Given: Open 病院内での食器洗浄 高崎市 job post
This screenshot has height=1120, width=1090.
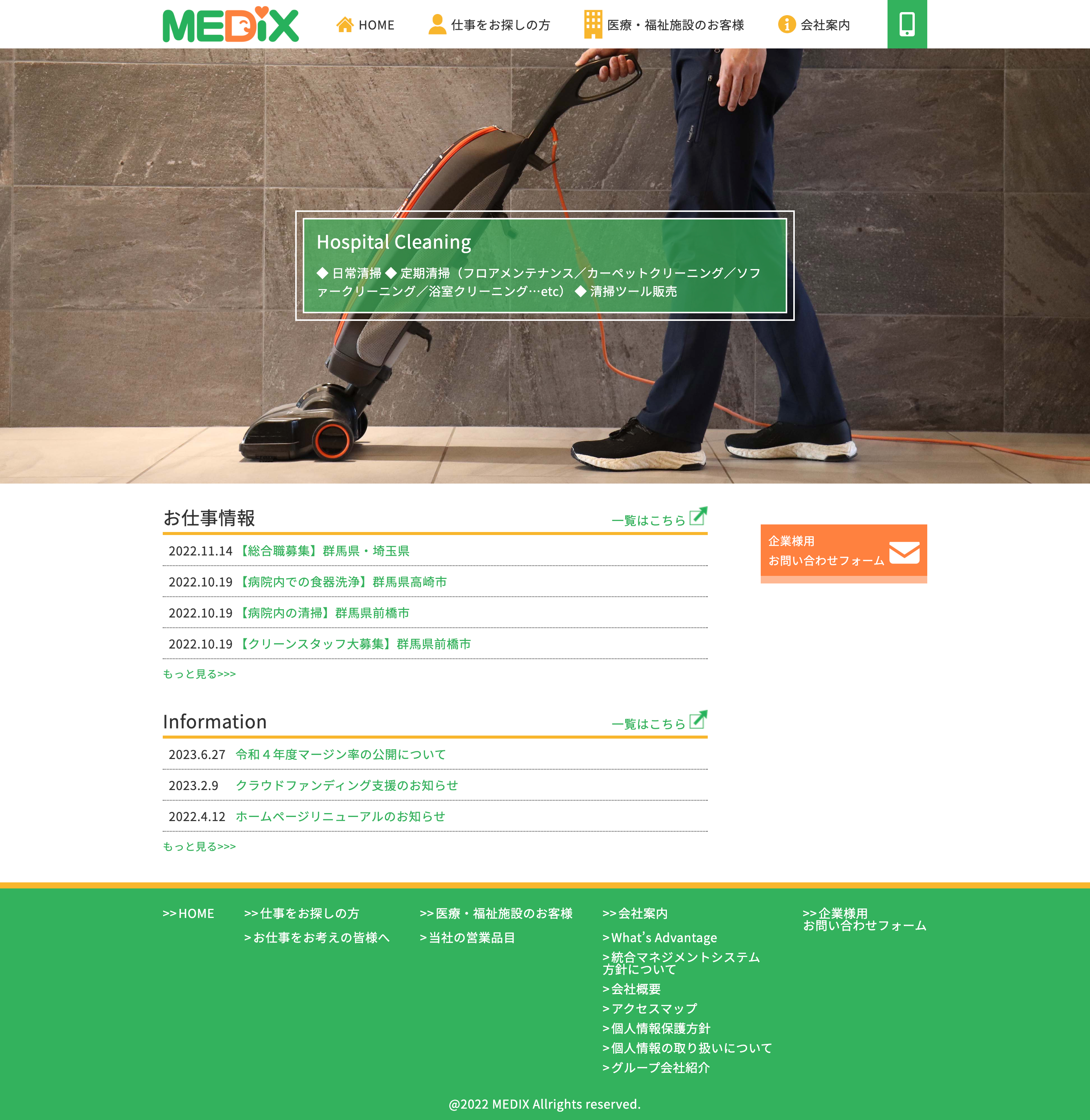Looking at the screenshot, I should coord(343,582).
